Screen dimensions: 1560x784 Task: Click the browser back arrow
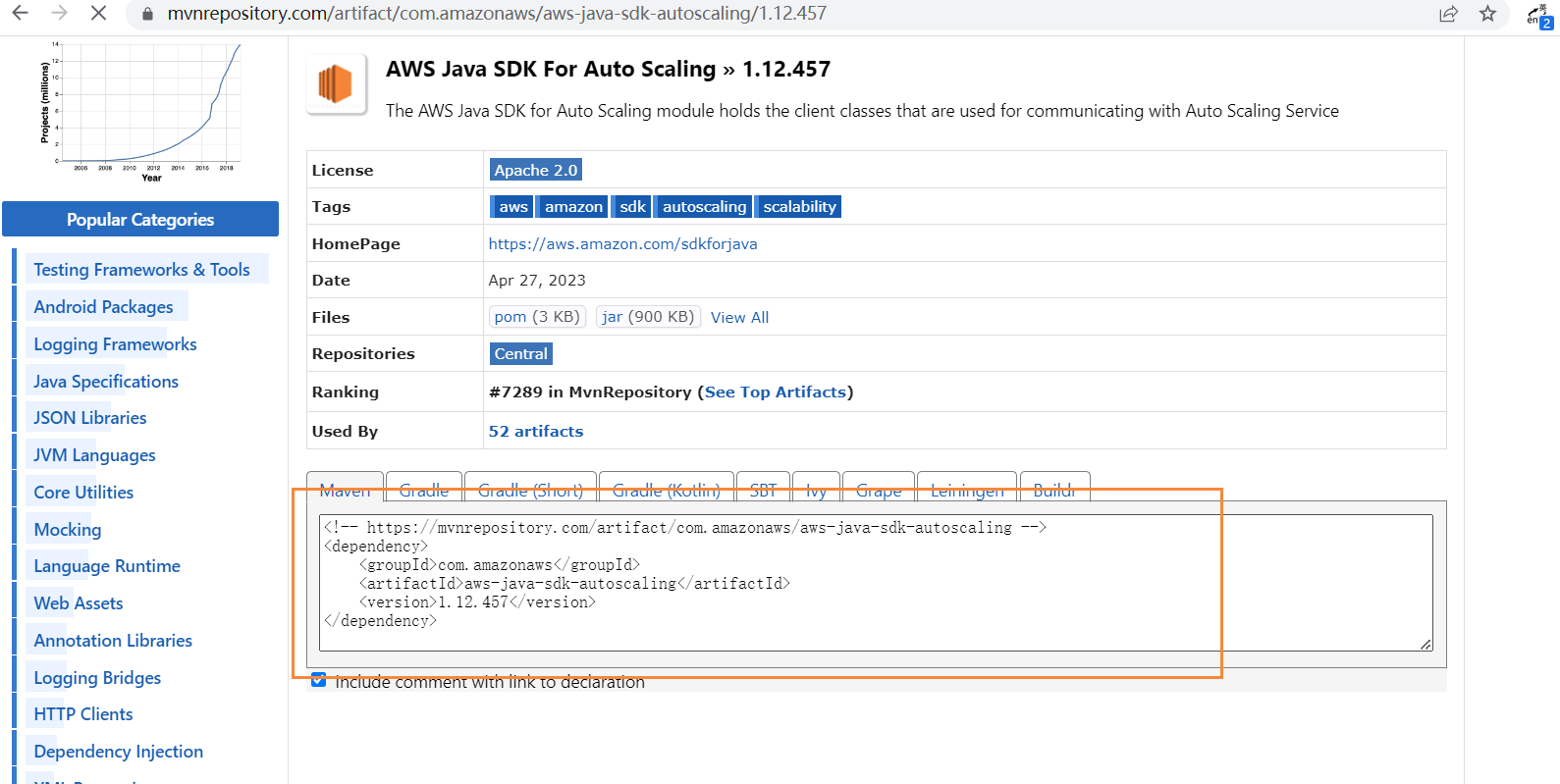tap(20, 14)
